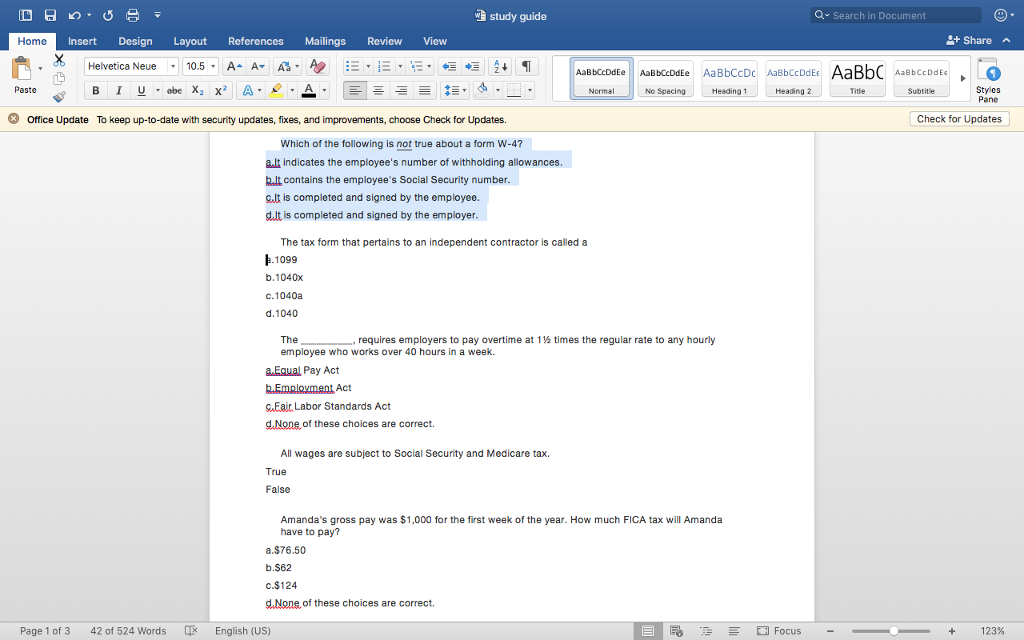1024x640 pixels.
Task: Expand bullet list style options
Action: pos(368,66)
